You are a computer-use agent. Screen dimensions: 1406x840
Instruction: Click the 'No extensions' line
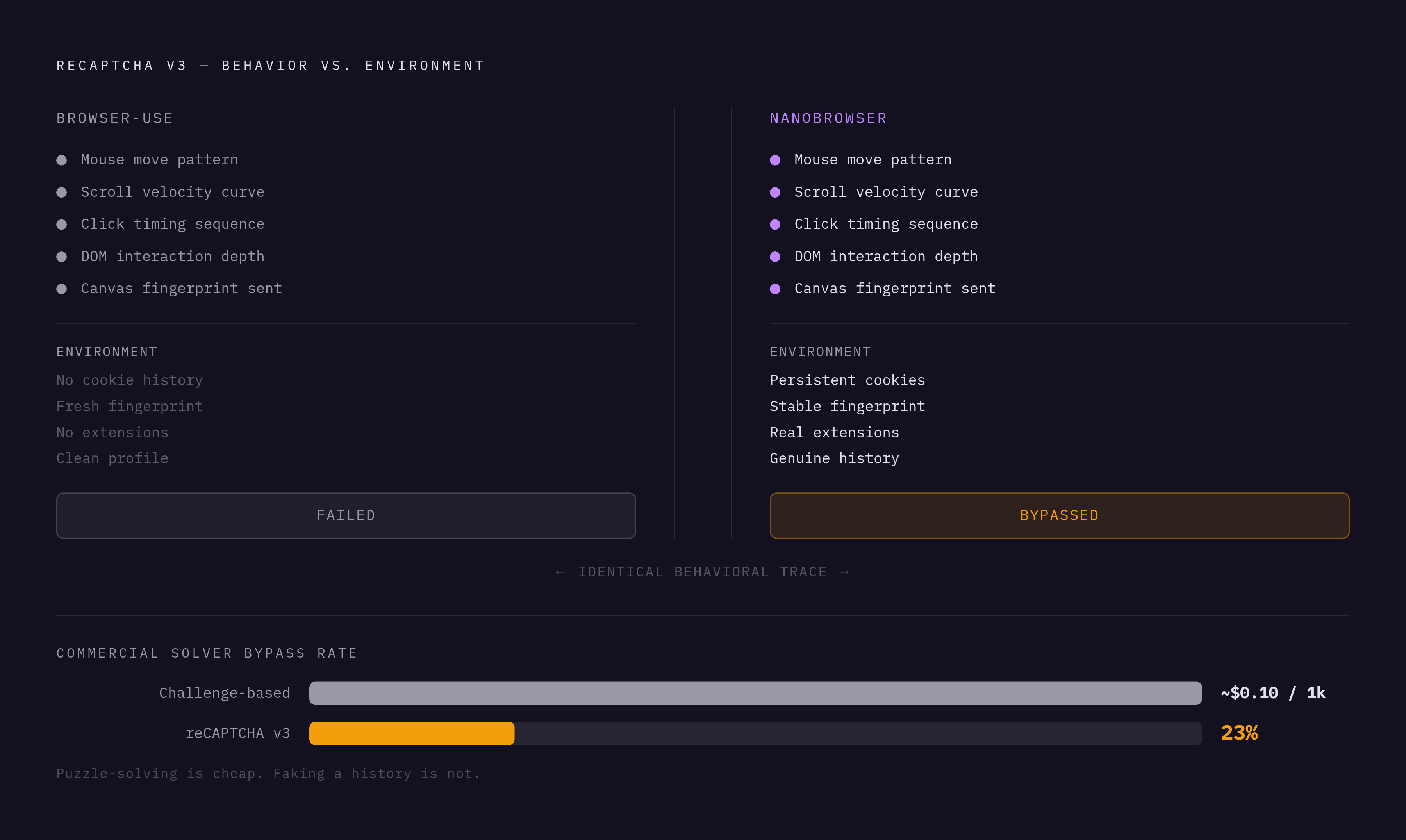point(112,432)
